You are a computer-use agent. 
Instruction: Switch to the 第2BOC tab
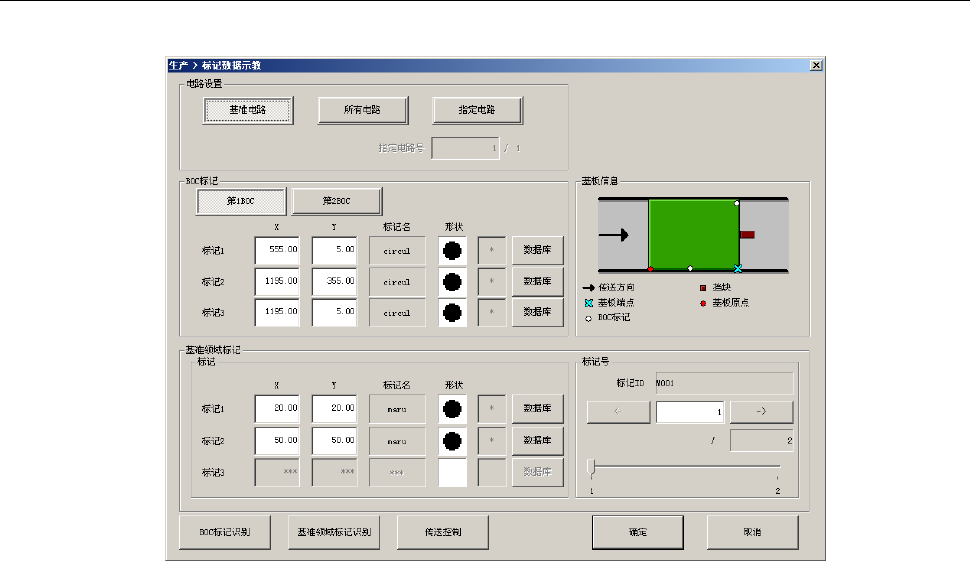point(336,201)
